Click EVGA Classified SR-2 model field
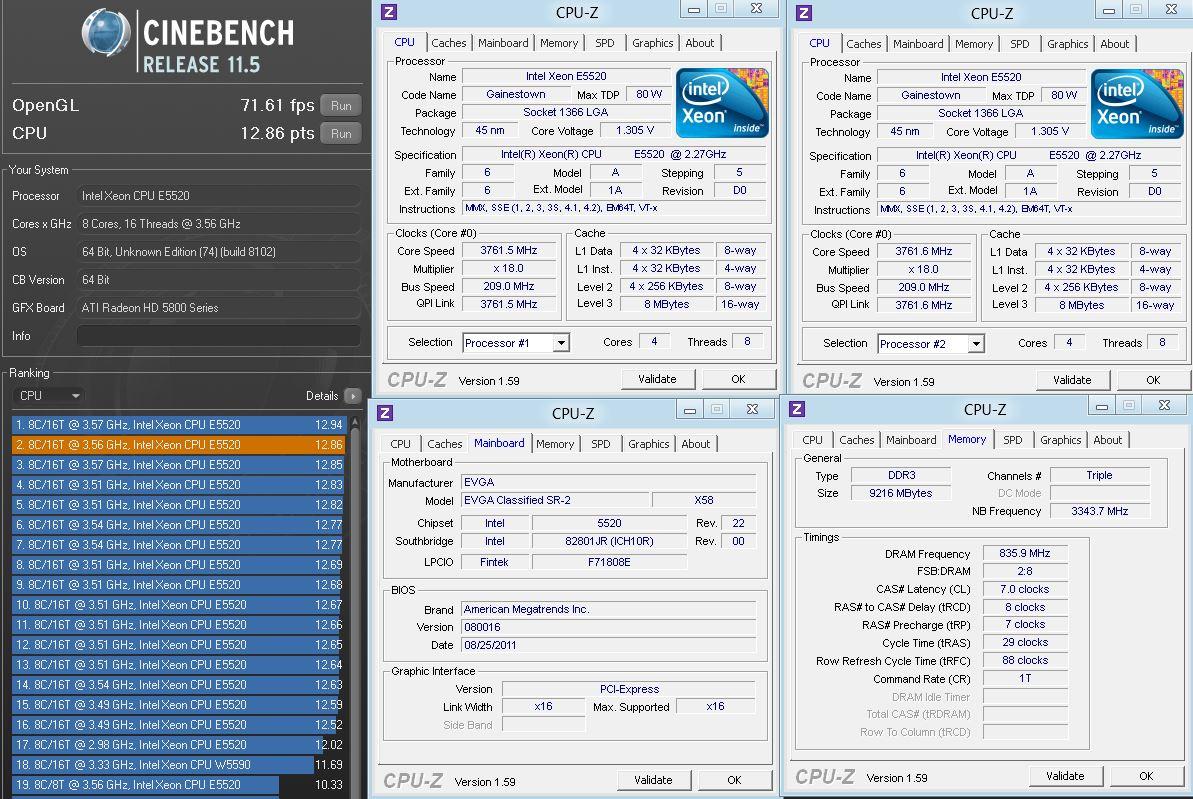This screenshot has height=799, width=1193. pos(555,500)
